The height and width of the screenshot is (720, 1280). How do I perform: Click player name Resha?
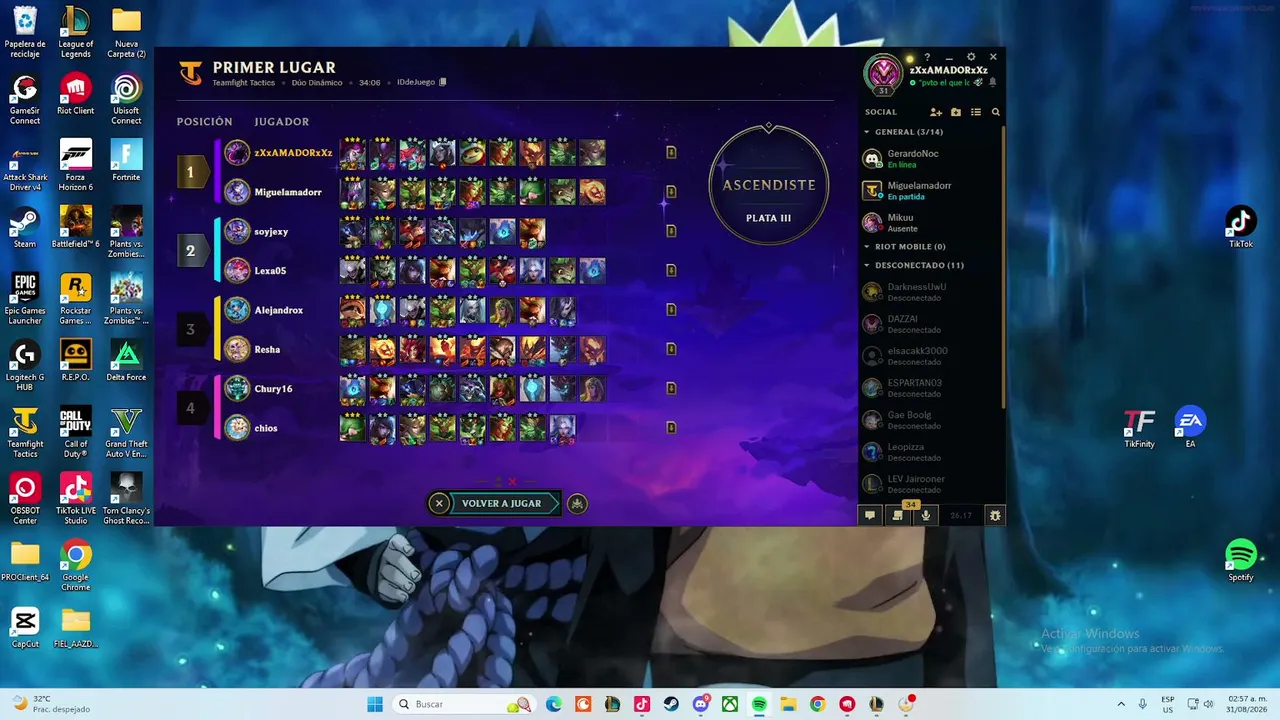click(x=267, y=349)
